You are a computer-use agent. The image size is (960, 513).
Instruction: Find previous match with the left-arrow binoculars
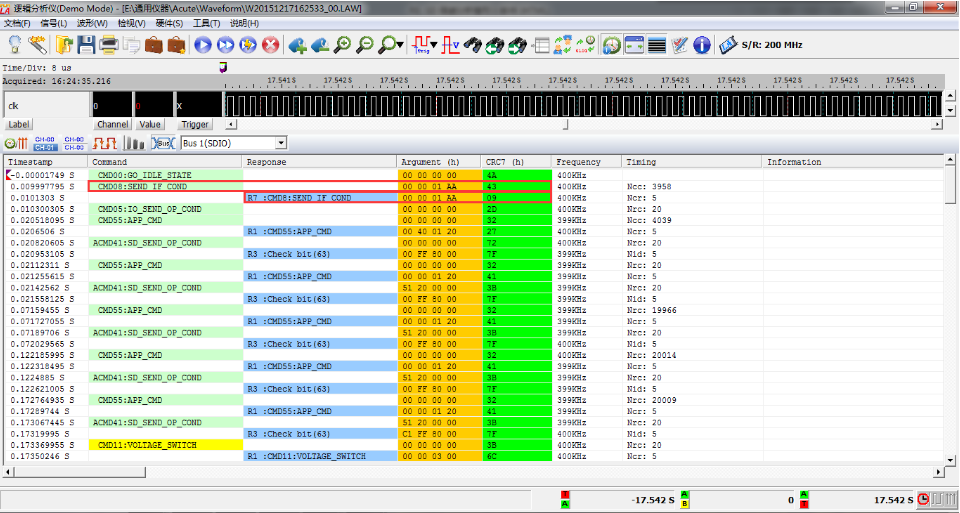coord(495,45)
